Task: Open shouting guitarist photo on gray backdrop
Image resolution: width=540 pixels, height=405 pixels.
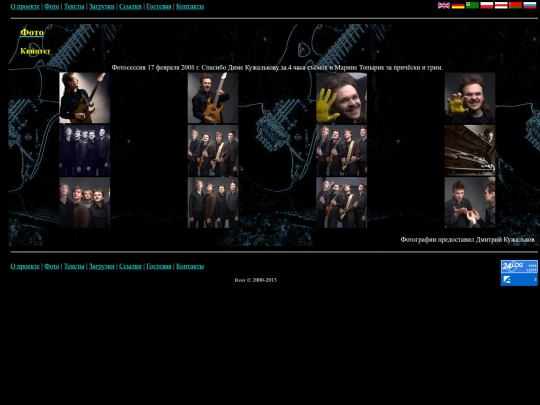Action: (213, 98)
